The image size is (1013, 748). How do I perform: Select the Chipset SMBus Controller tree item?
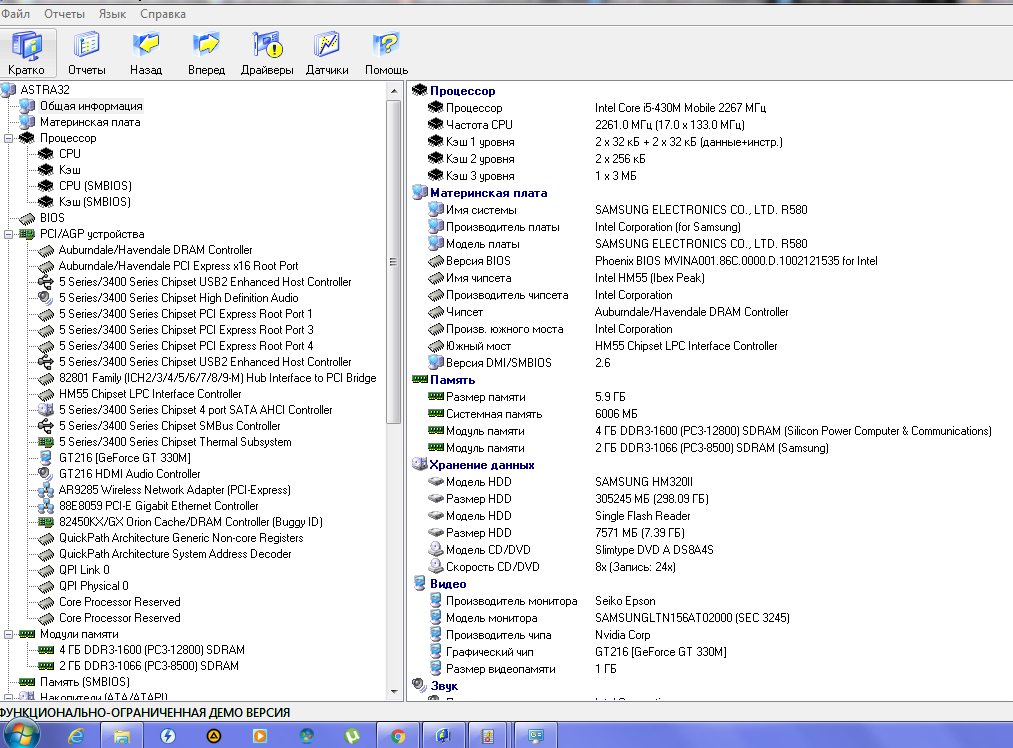coord(169,426)
